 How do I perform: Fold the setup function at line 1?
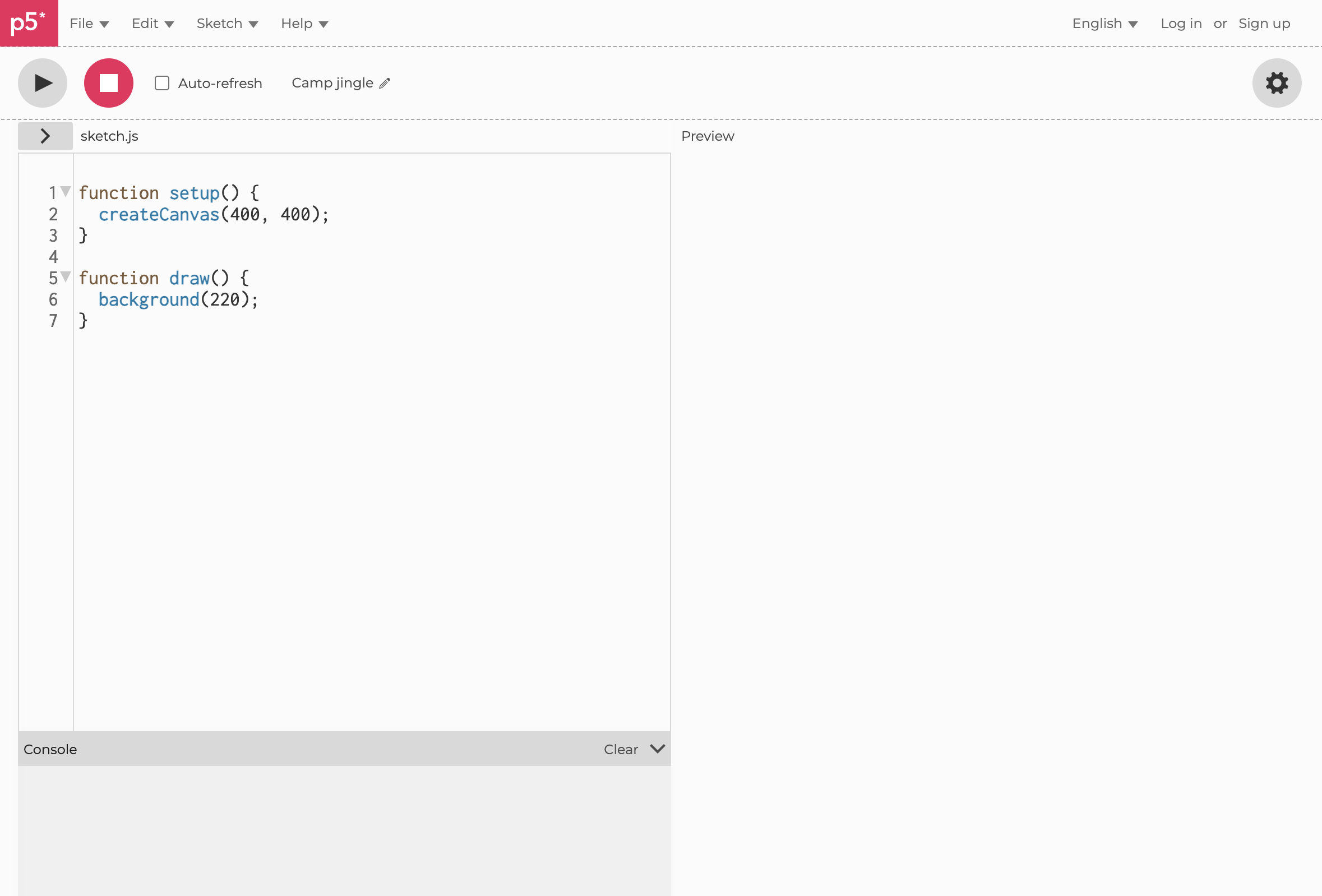click(x=66, y=191)
